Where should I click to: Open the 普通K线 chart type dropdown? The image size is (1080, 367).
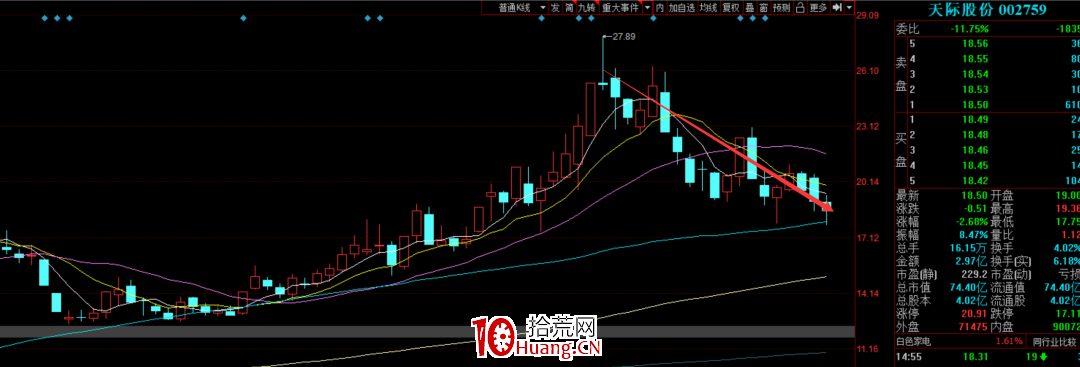[515, 8]
